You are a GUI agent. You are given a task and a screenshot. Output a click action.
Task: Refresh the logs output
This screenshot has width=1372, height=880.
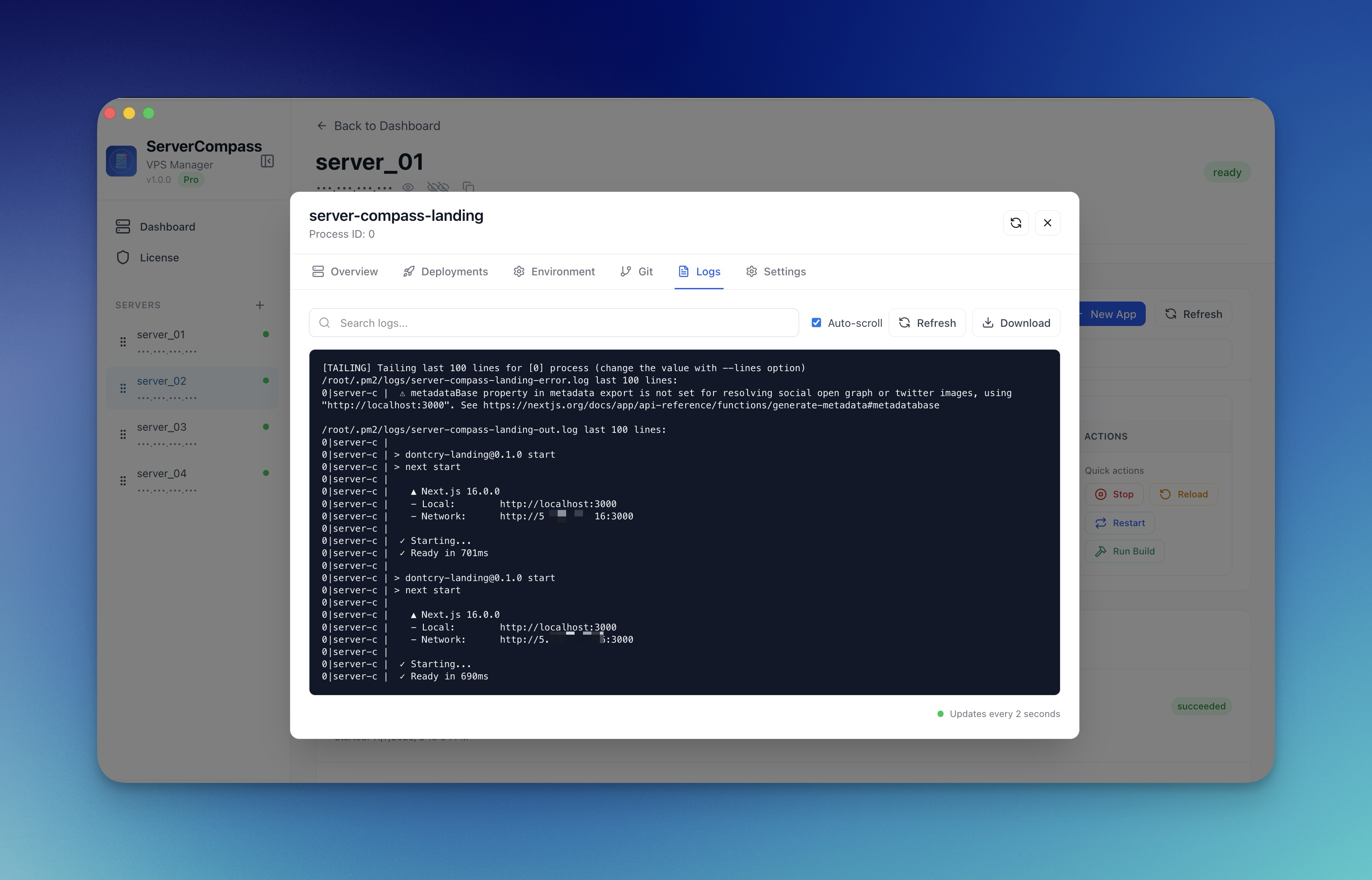(x=927, y=323)
